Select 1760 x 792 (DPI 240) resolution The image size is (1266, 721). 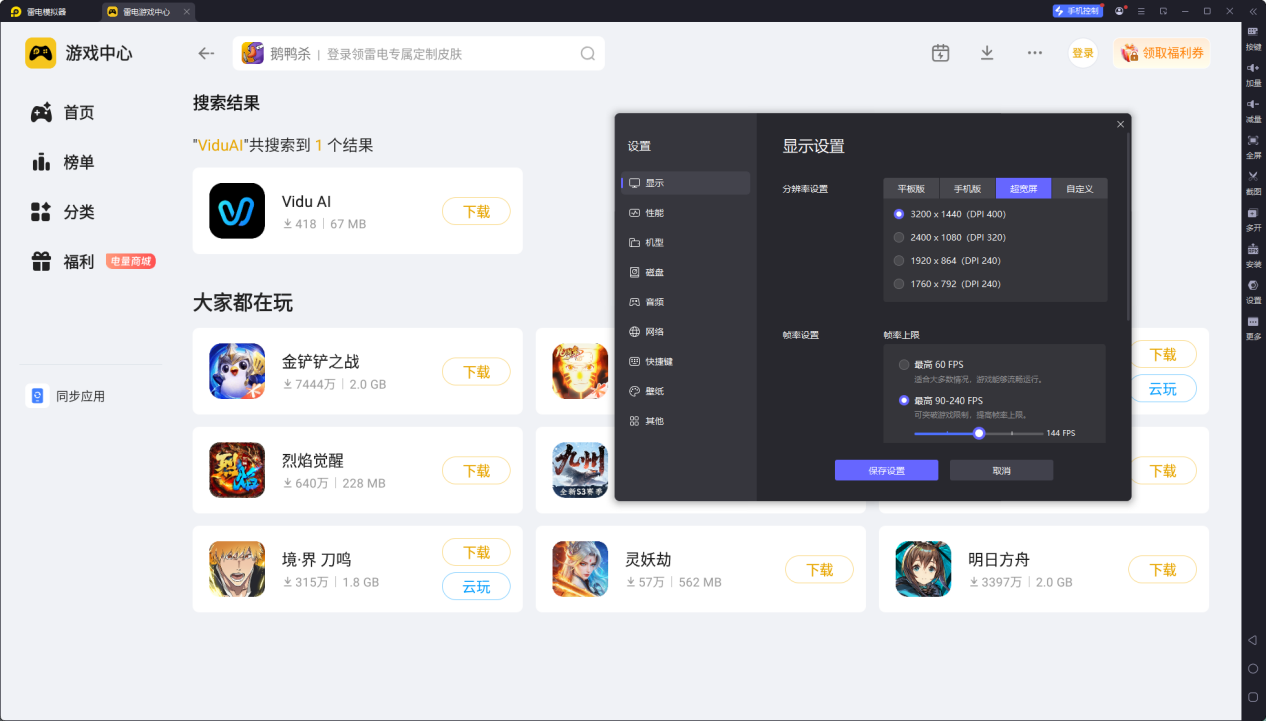[947, 284]
